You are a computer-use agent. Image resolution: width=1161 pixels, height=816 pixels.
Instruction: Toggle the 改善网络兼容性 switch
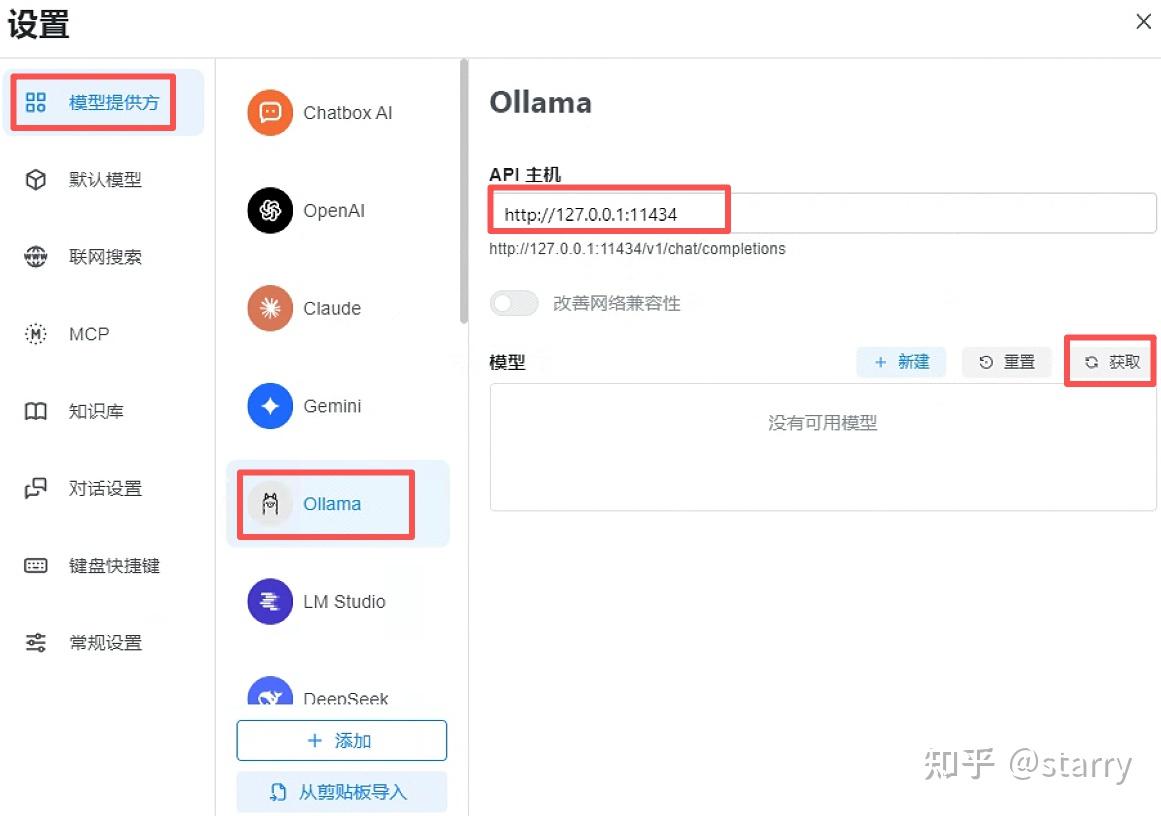515,303
